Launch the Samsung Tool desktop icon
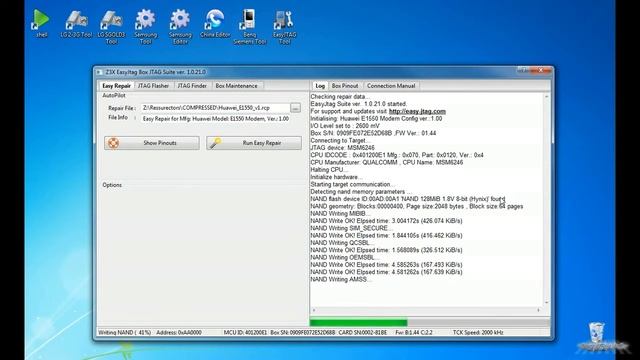 145,27
